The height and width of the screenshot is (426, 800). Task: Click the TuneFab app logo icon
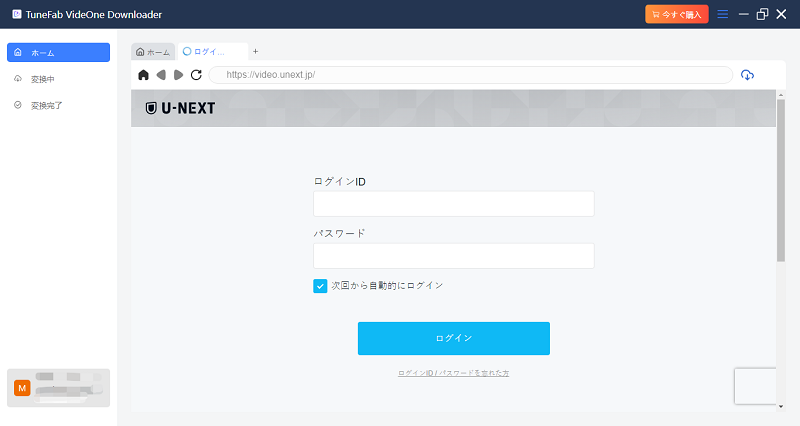point(17,14)
